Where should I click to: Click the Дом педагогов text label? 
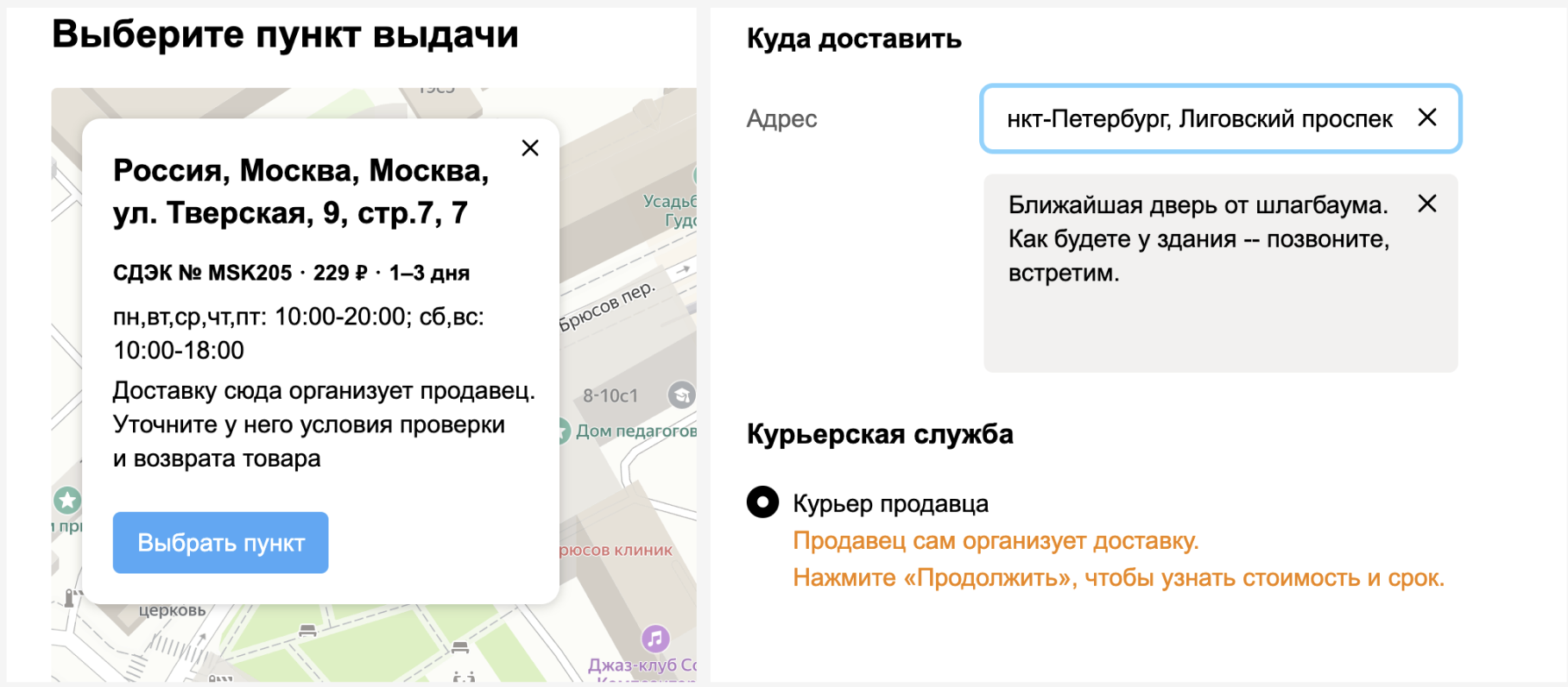coord(635,431)
